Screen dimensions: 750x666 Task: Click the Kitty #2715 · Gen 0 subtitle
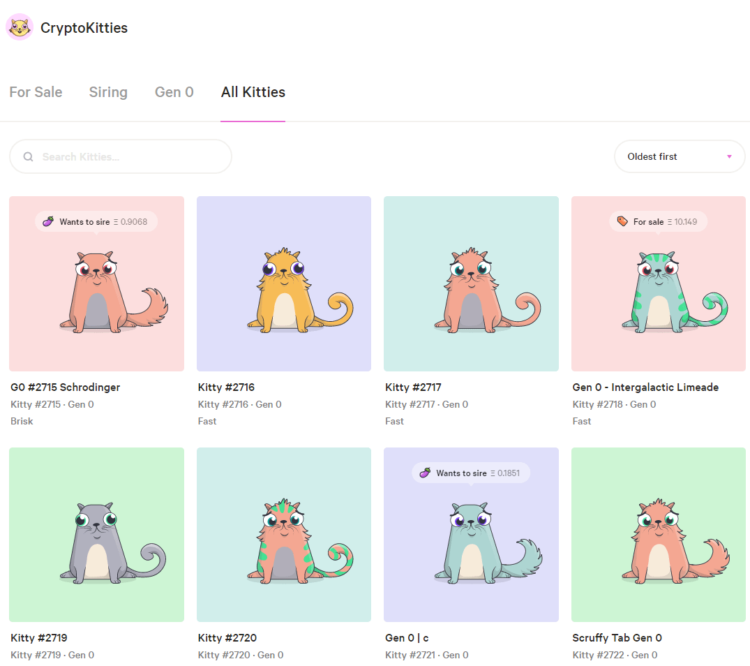tap(52, 404)
